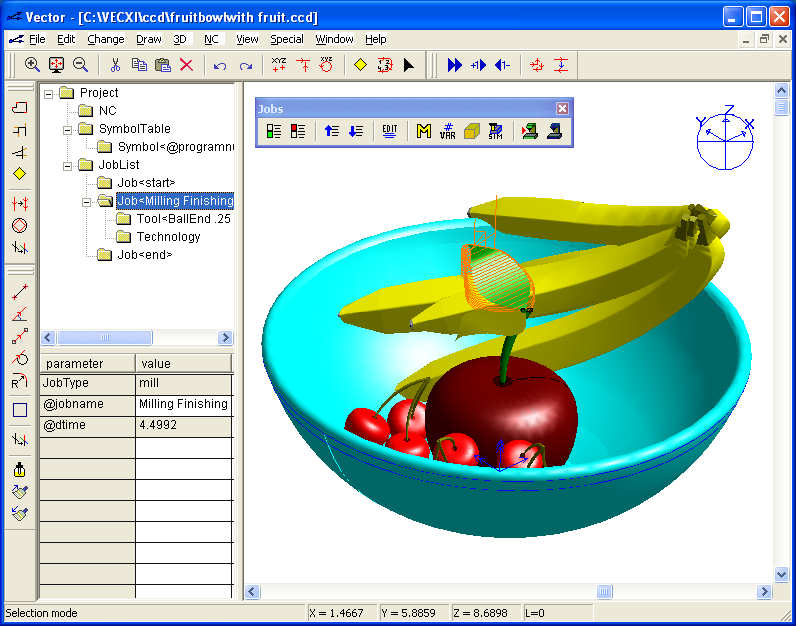Click the yellow diamond toolbar icon

360,65
